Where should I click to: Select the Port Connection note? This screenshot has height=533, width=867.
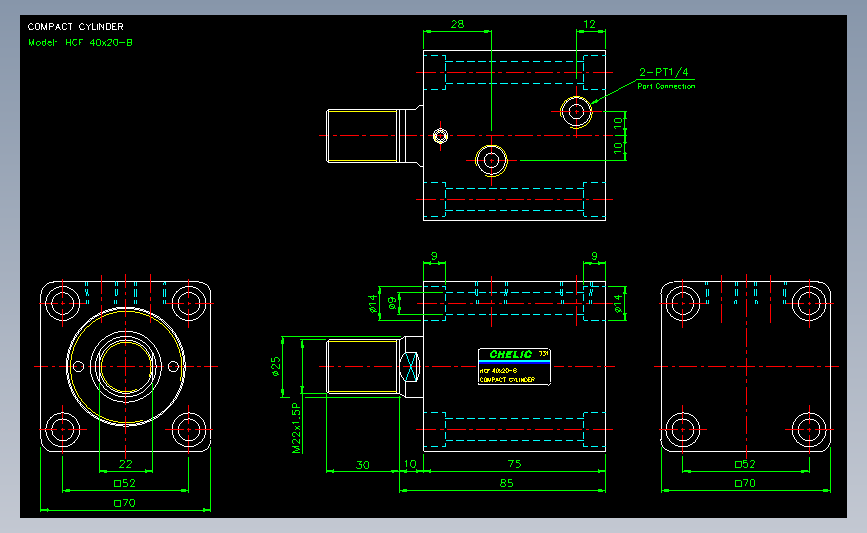pos(666,86)
